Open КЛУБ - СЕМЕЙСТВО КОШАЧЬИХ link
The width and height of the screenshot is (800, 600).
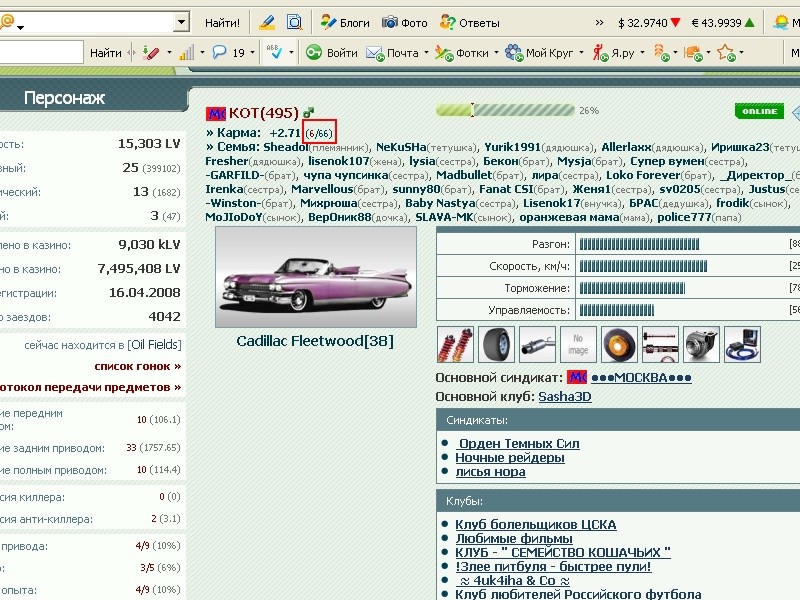pyautogui.click(x=563, y=553)
